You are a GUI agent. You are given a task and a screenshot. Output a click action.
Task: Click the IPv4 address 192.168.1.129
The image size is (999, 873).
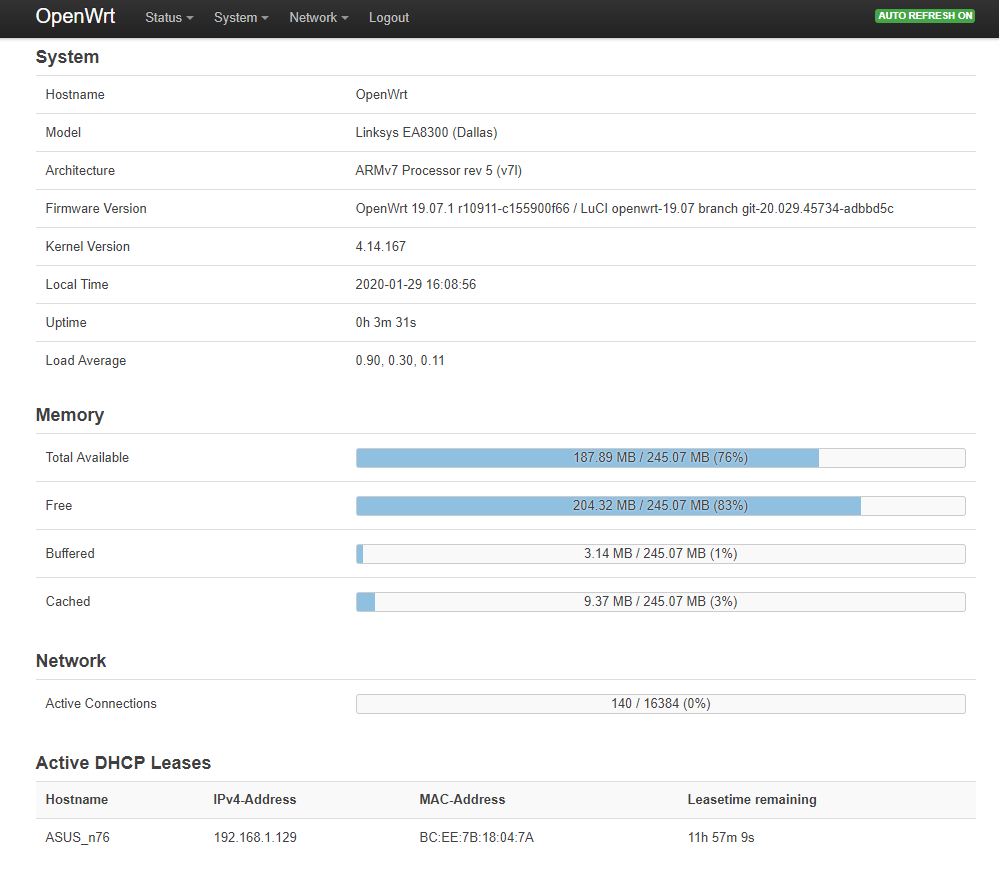point(255,838)
